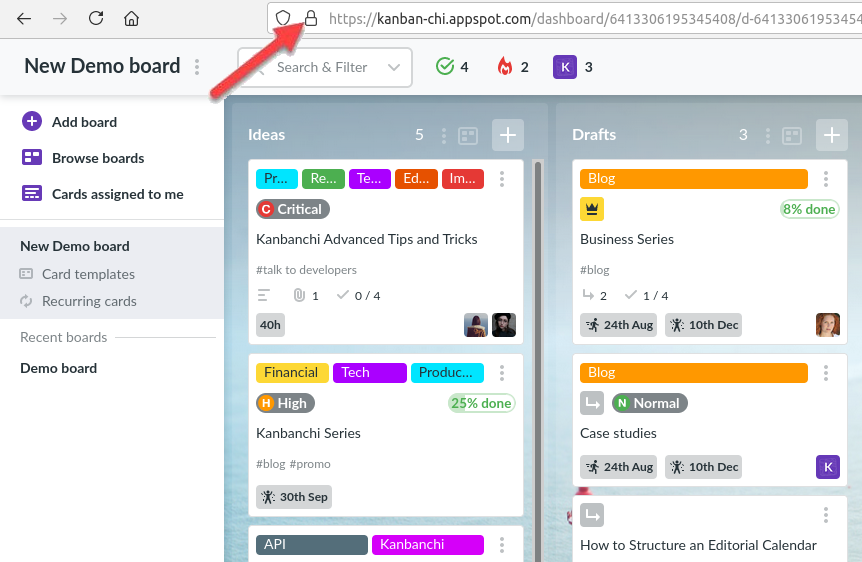Viewport: 862px width, 562px height.
Task: Open Browse boards
Action: pos(98,158)
